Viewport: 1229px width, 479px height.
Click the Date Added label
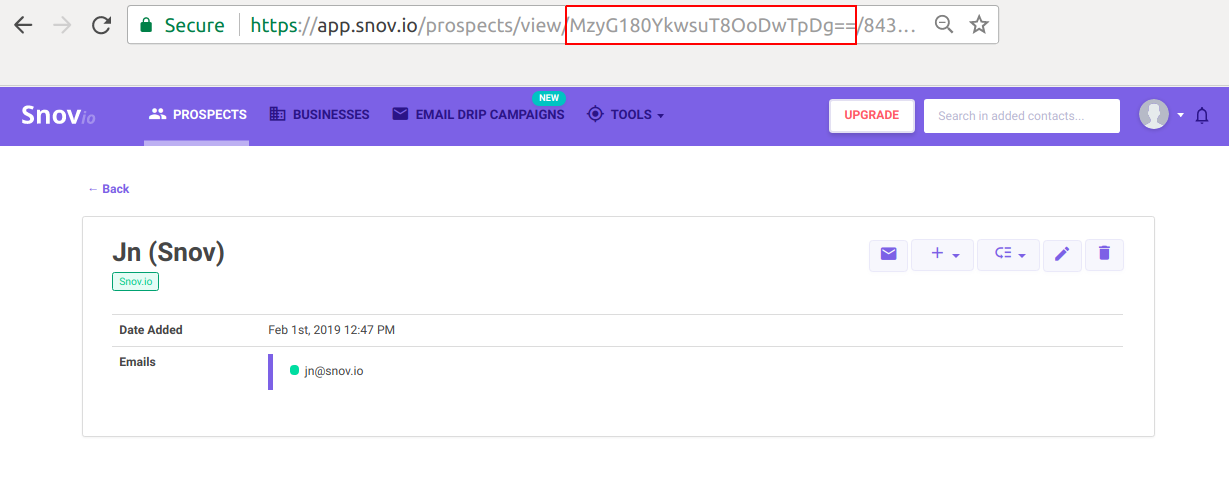151,330
